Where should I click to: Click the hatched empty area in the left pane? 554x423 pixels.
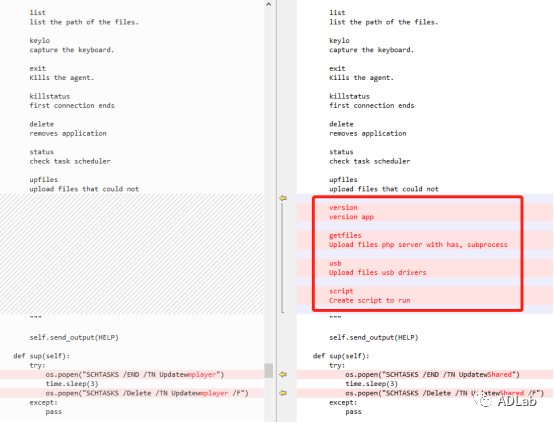[x=132, y=254]
